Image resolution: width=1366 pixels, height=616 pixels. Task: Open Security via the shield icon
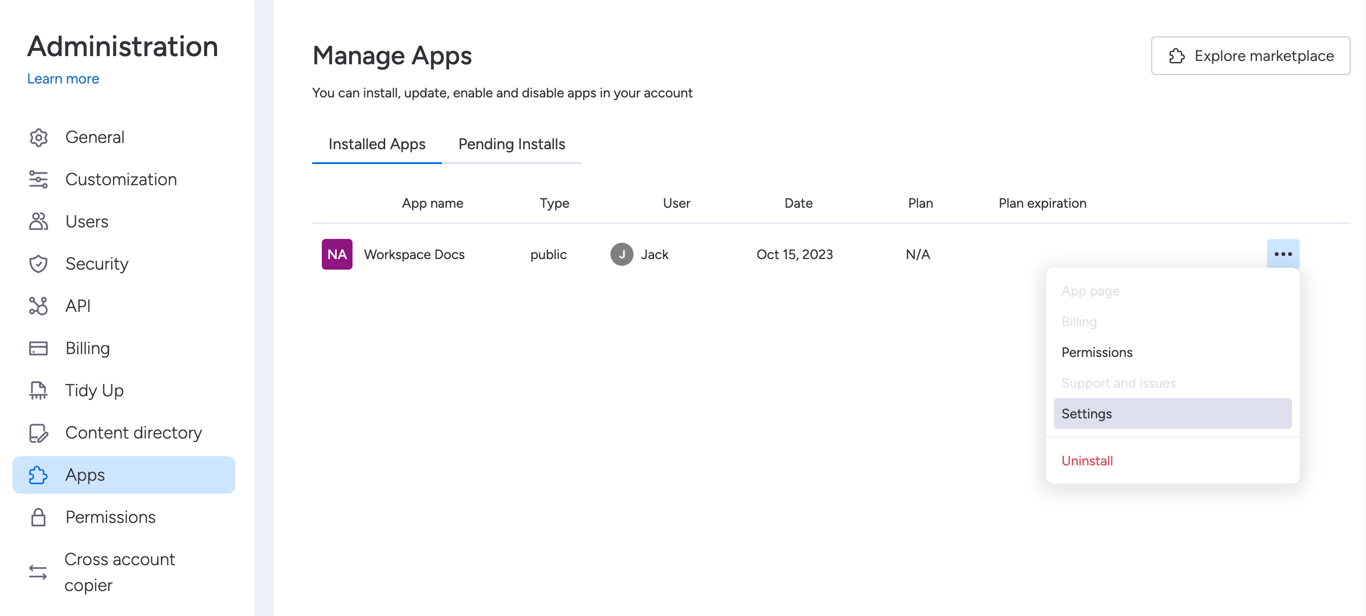tap(38, 263)
